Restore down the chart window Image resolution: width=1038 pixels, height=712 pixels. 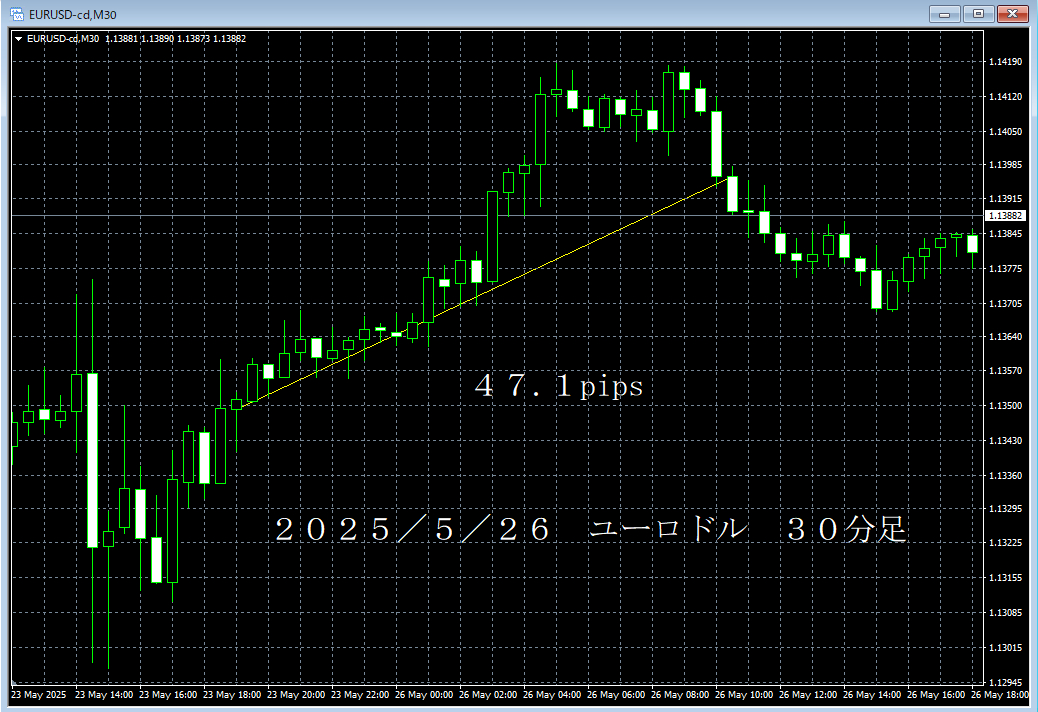978,13
